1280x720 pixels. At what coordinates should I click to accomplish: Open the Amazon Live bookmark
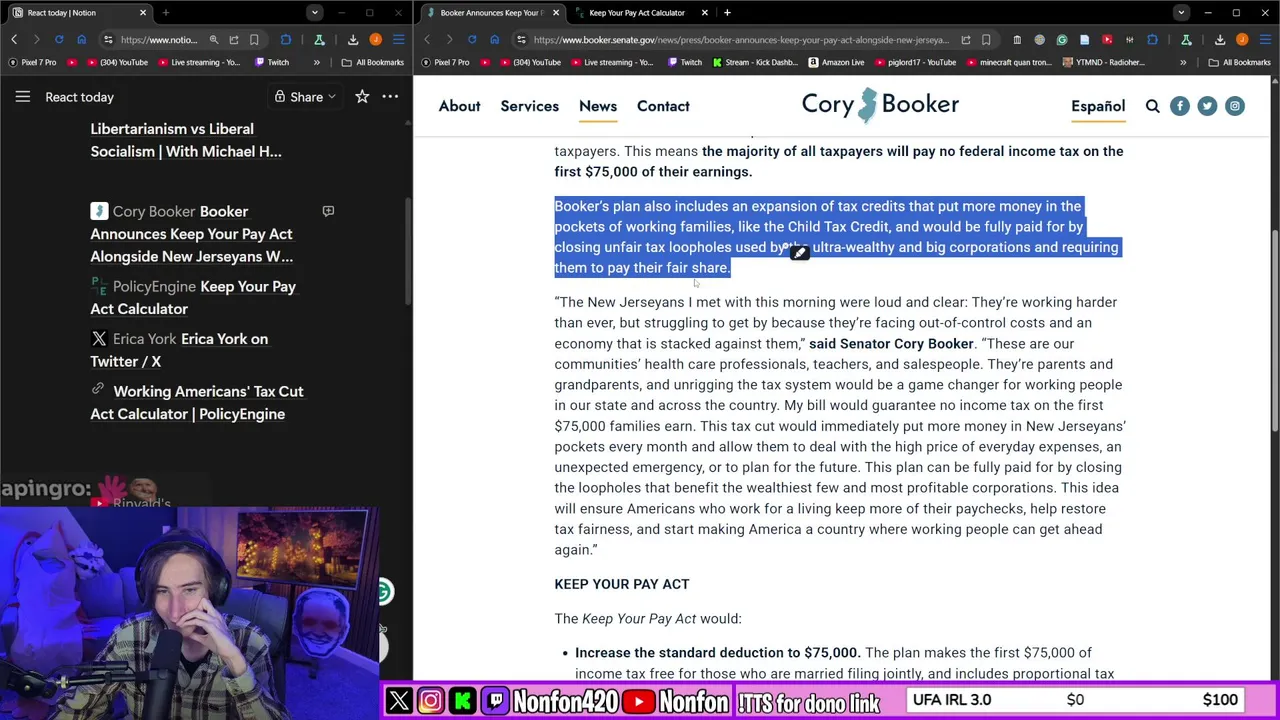tap(836, 62)
